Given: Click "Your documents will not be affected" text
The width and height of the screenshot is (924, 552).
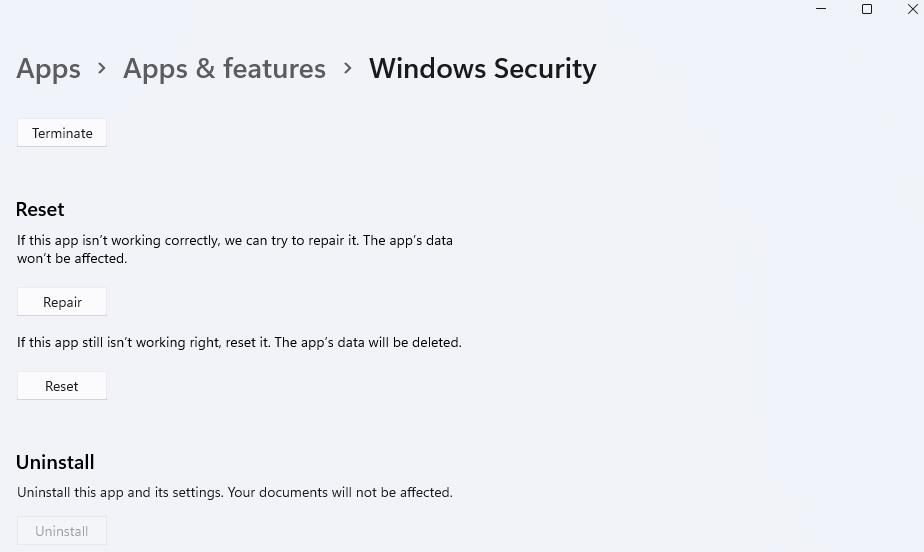Looking at the screenshot, I should 340,492.
